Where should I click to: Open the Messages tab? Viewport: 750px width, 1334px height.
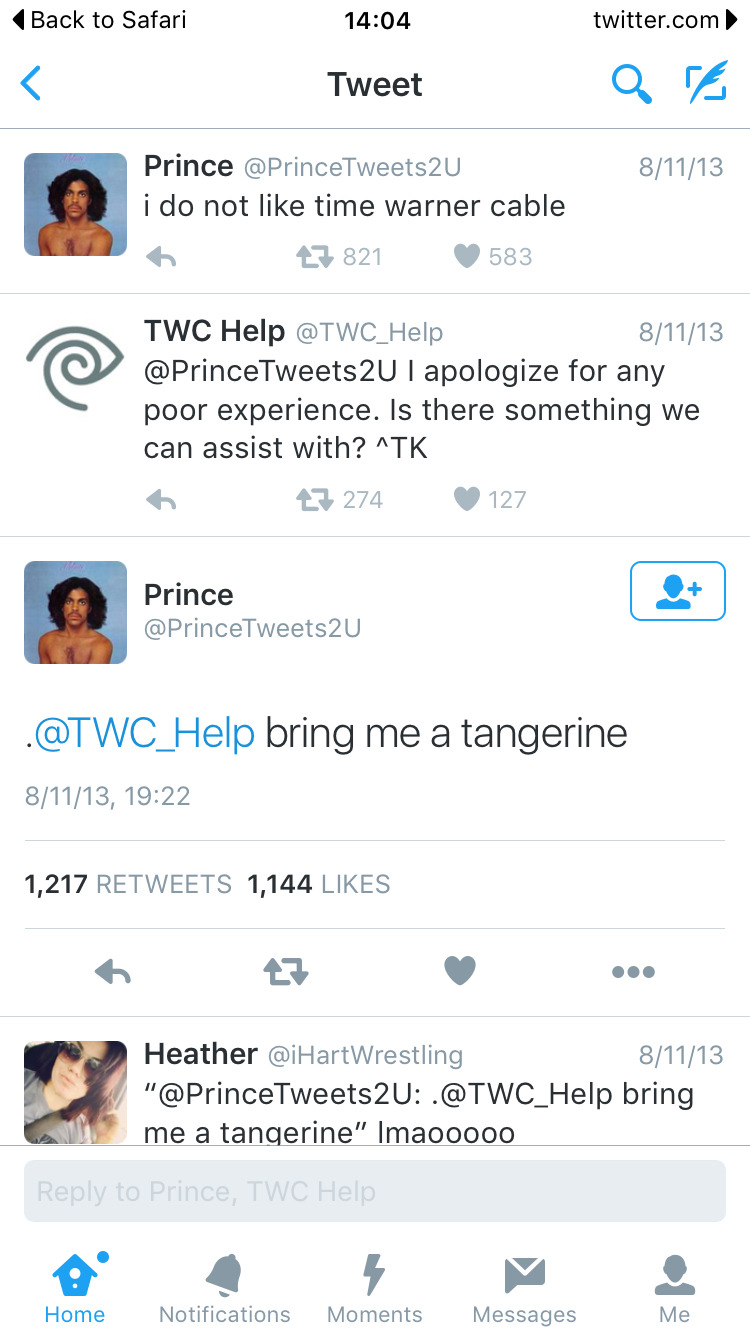[x=525, y=1288]
